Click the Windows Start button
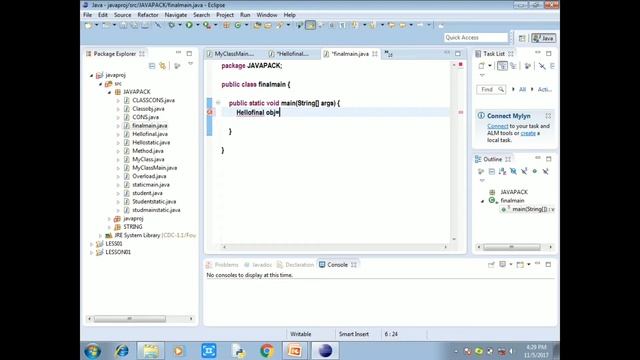This screenshot has height=360, width=640. (93, 351)
